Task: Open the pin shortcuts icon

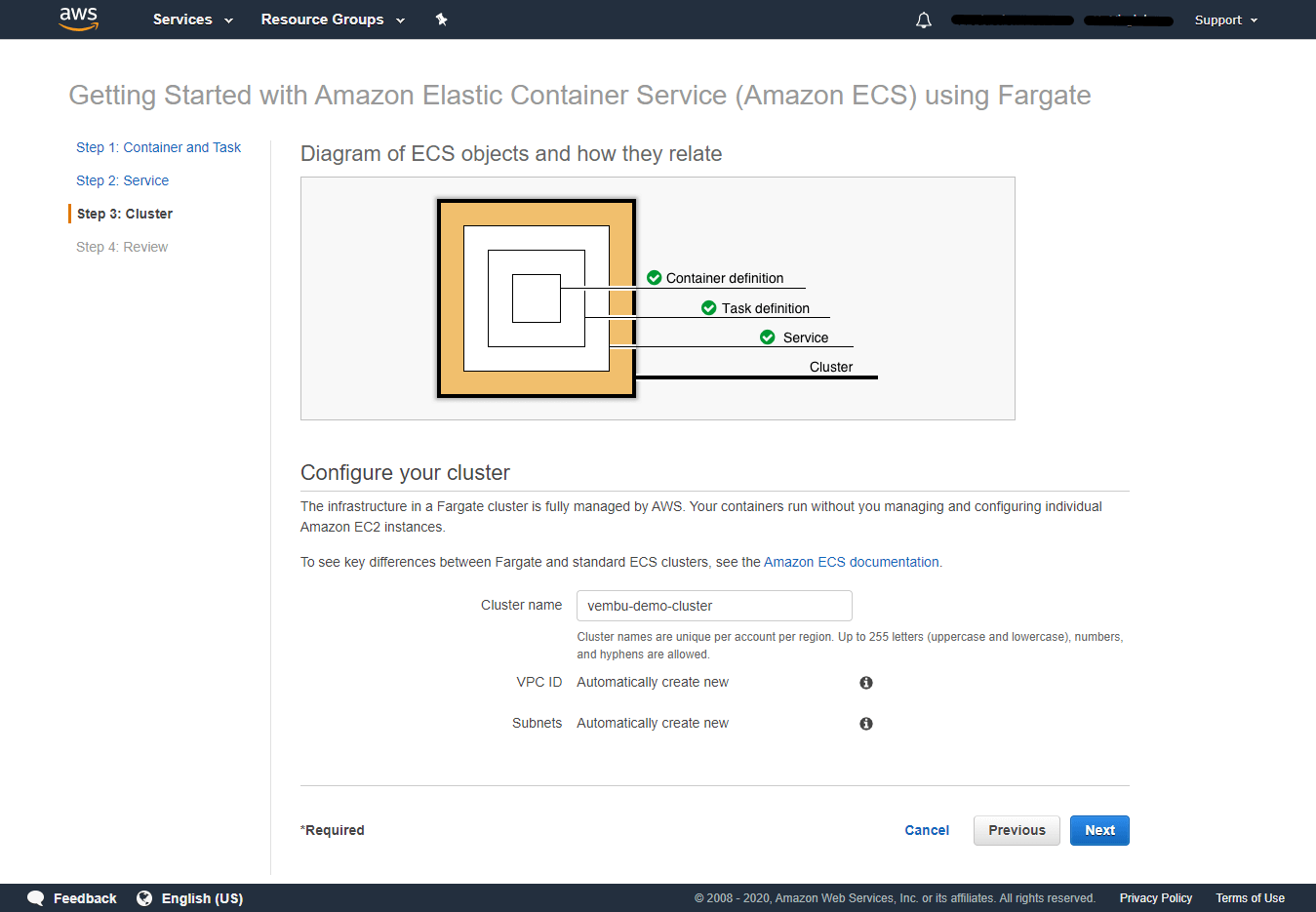Action: pos(441,20)
